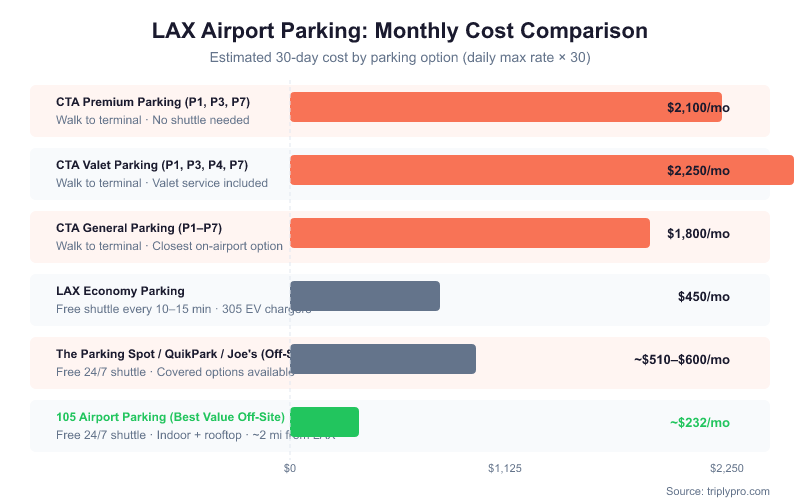Select the green 105 Airport Parking label

170,417
